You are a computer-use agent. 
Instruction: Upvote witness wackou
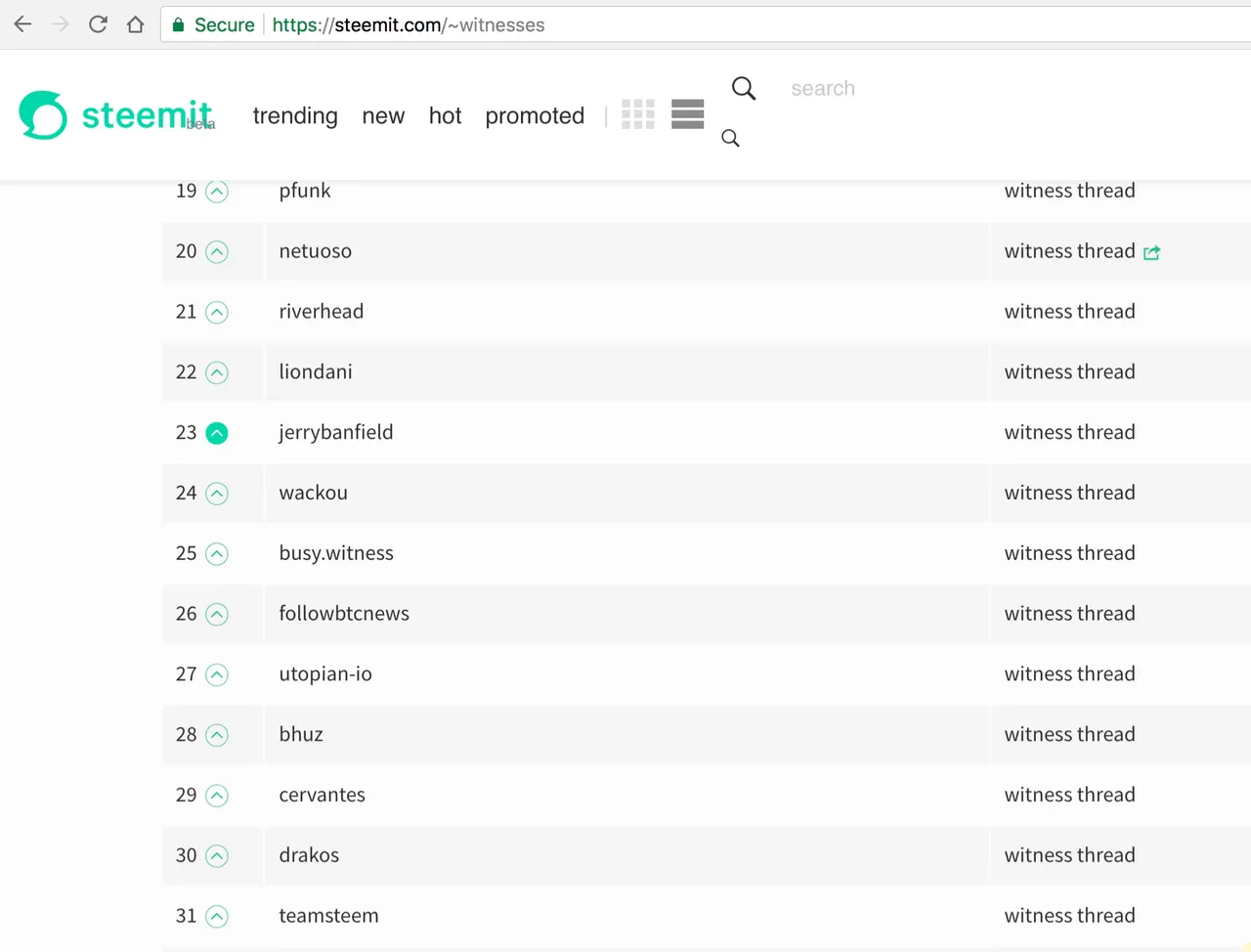217,494
